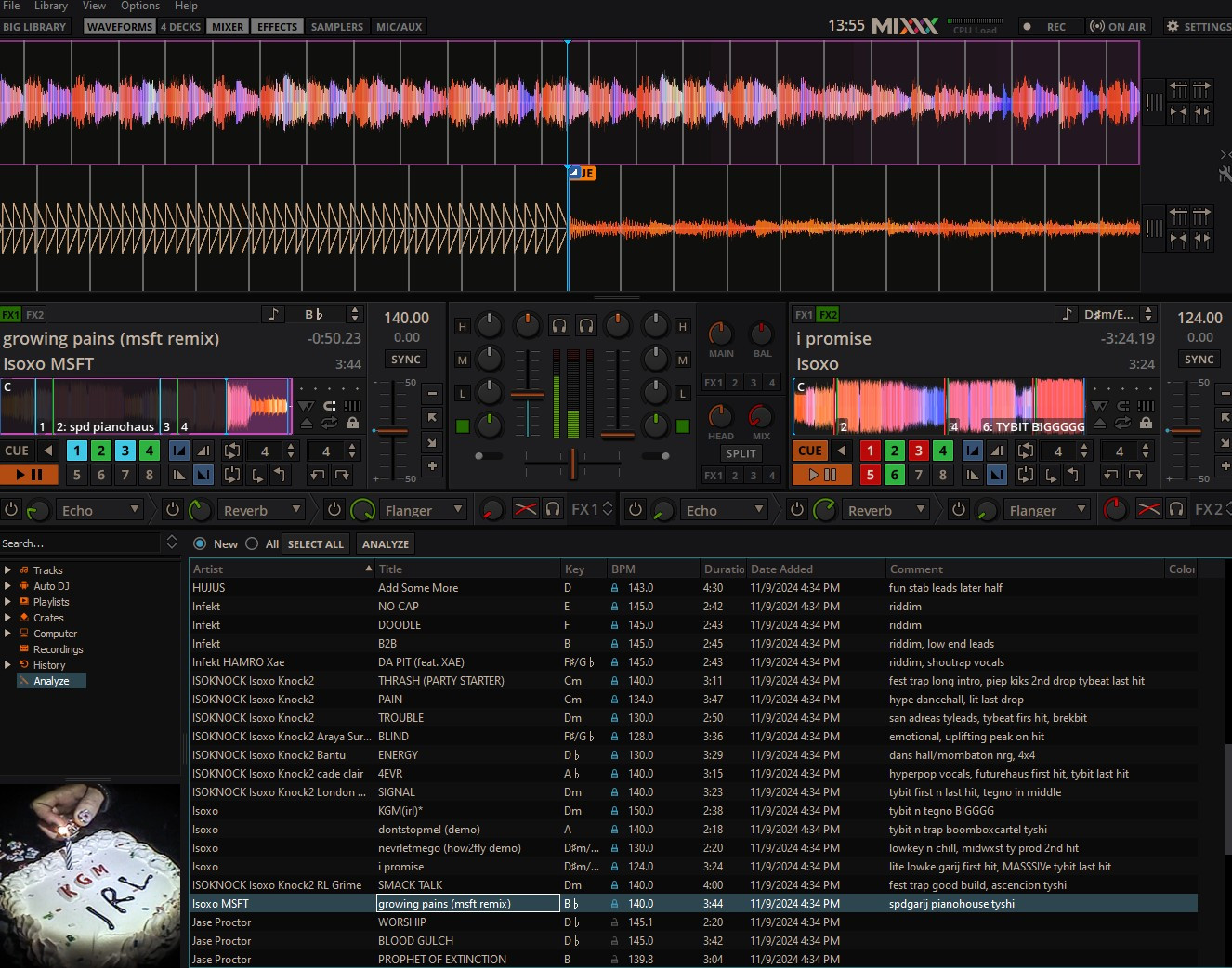Viewport: 1232px width, 968px height.
Task: Click deck 1 key B♭ stepper arrows
Action: [354, 314]
